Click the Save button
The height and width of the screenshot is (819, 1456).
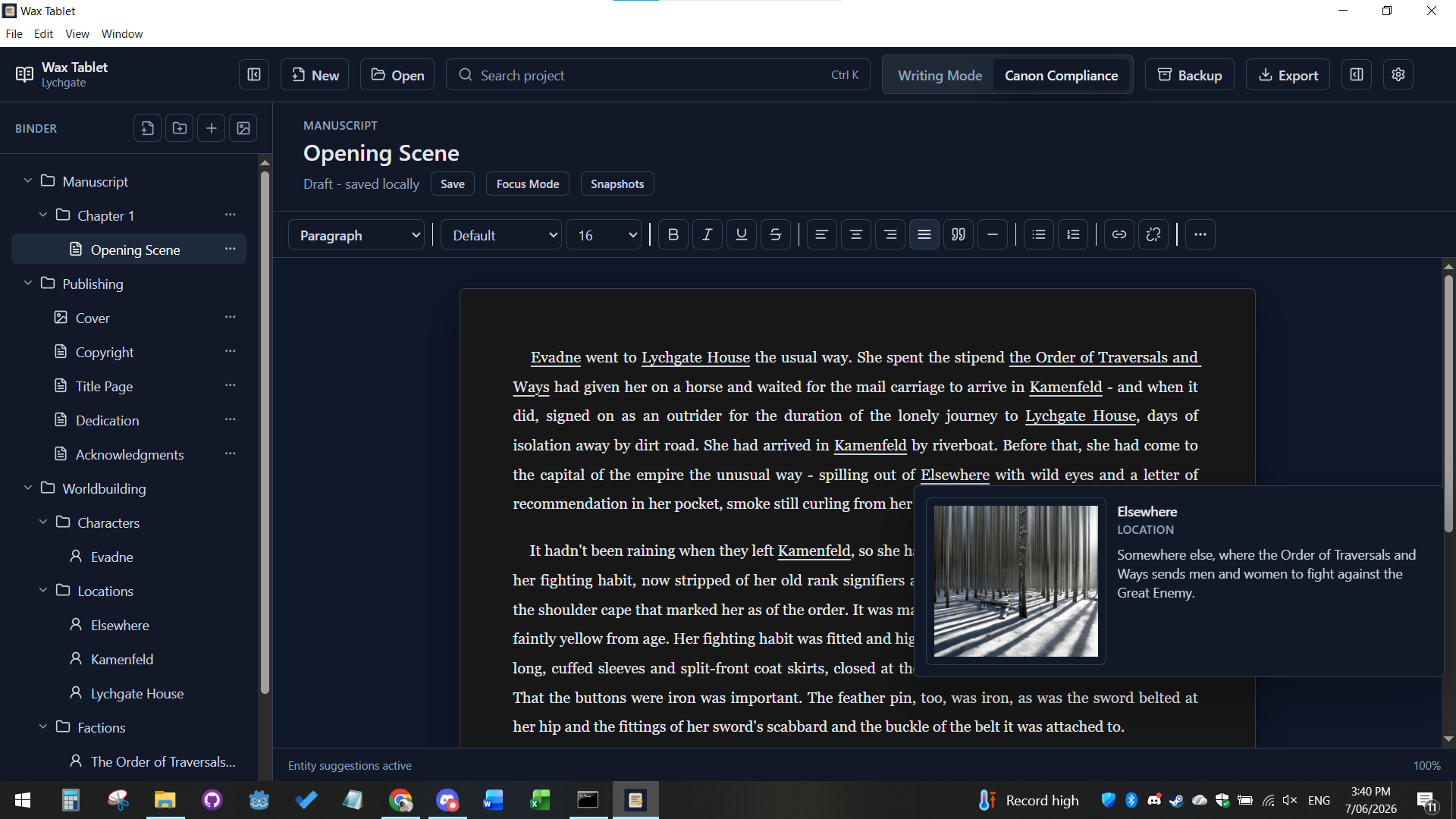click(x=453, y=184)
